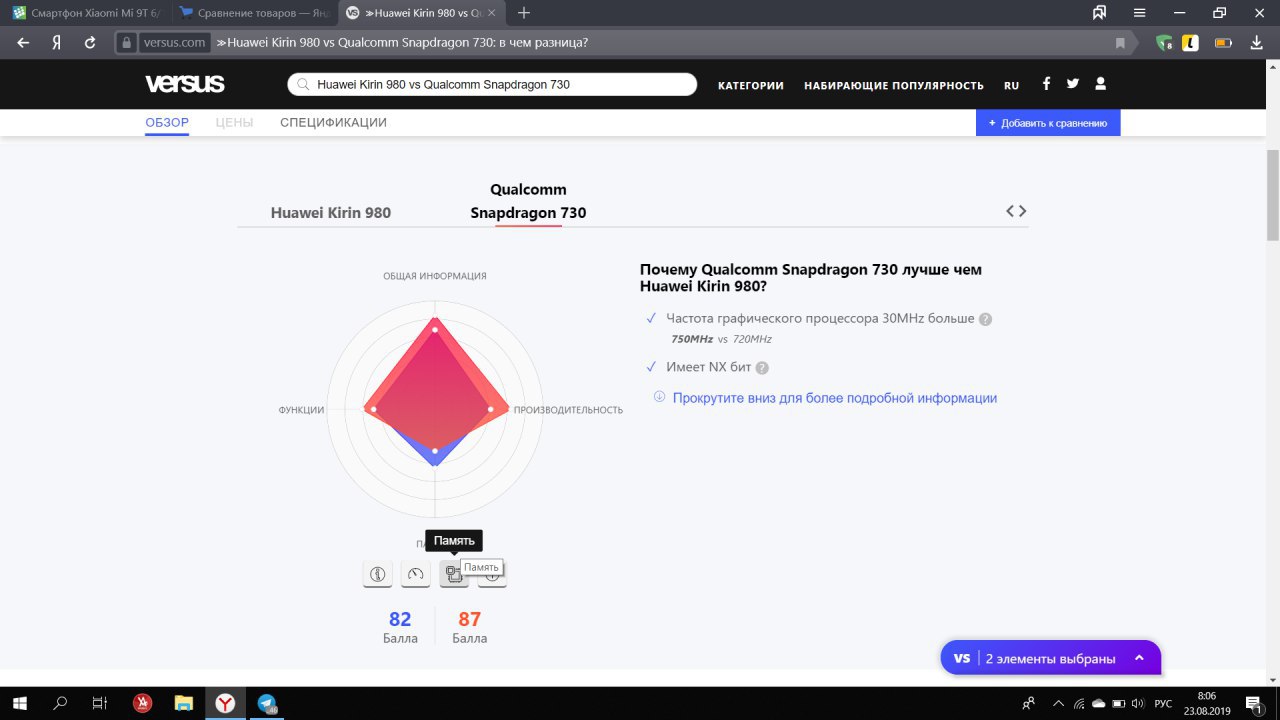Open the СПЕЦИФИКАЦИИ section tab
The image size is (1280, 720).
point(333,123)
